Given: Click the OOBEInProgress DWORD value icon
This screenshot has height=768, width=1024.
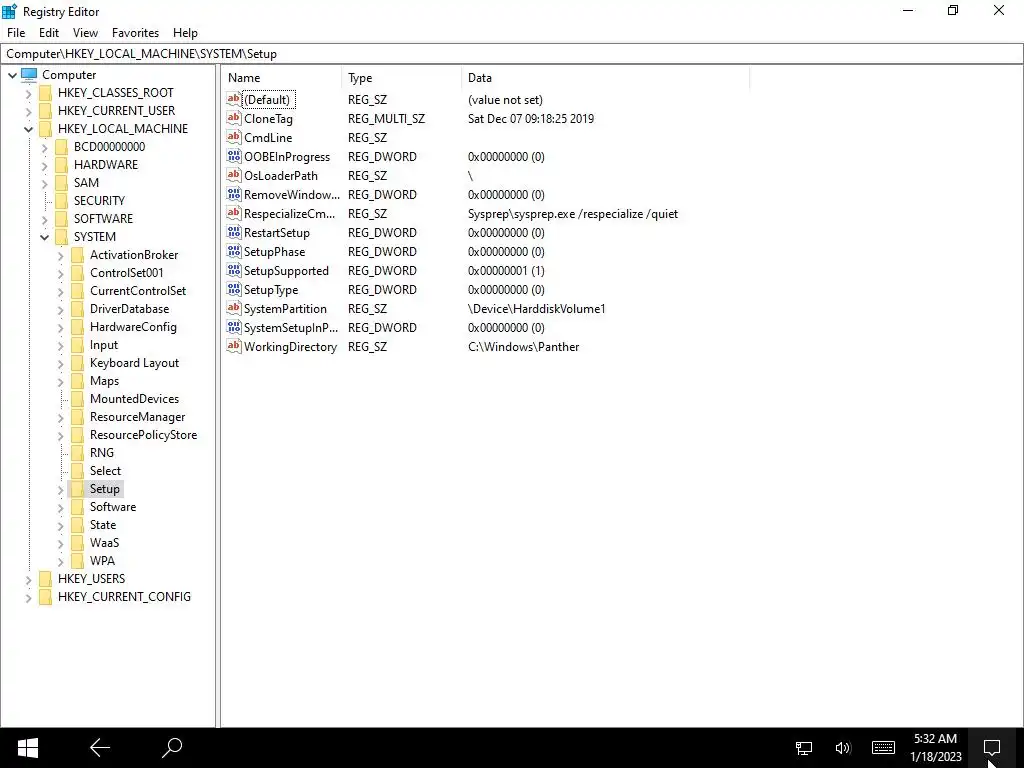Looking at the screenshot, I should click(x=234, y=156).
